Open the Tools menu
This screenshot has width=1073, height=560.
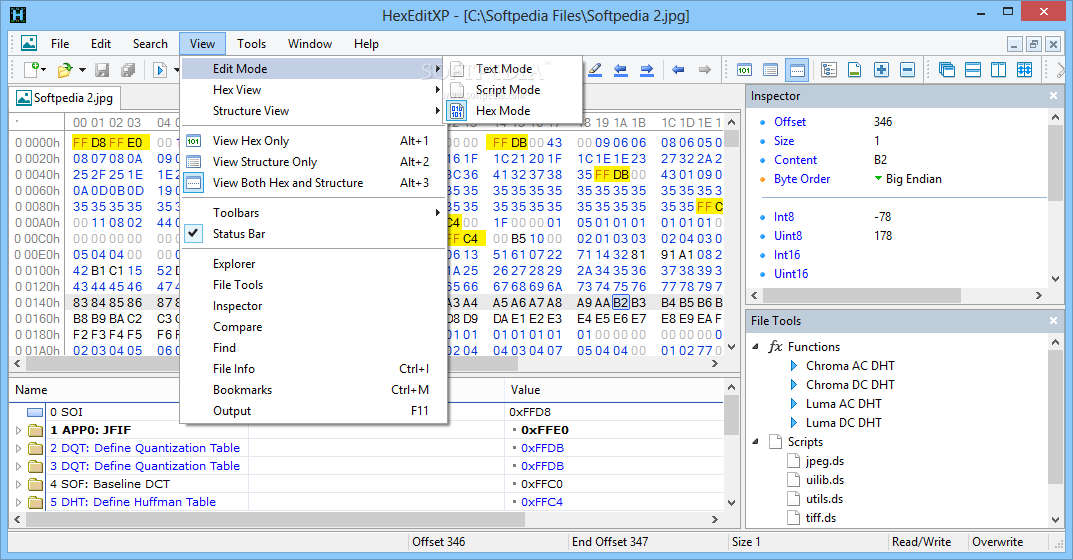click(251, 44)
